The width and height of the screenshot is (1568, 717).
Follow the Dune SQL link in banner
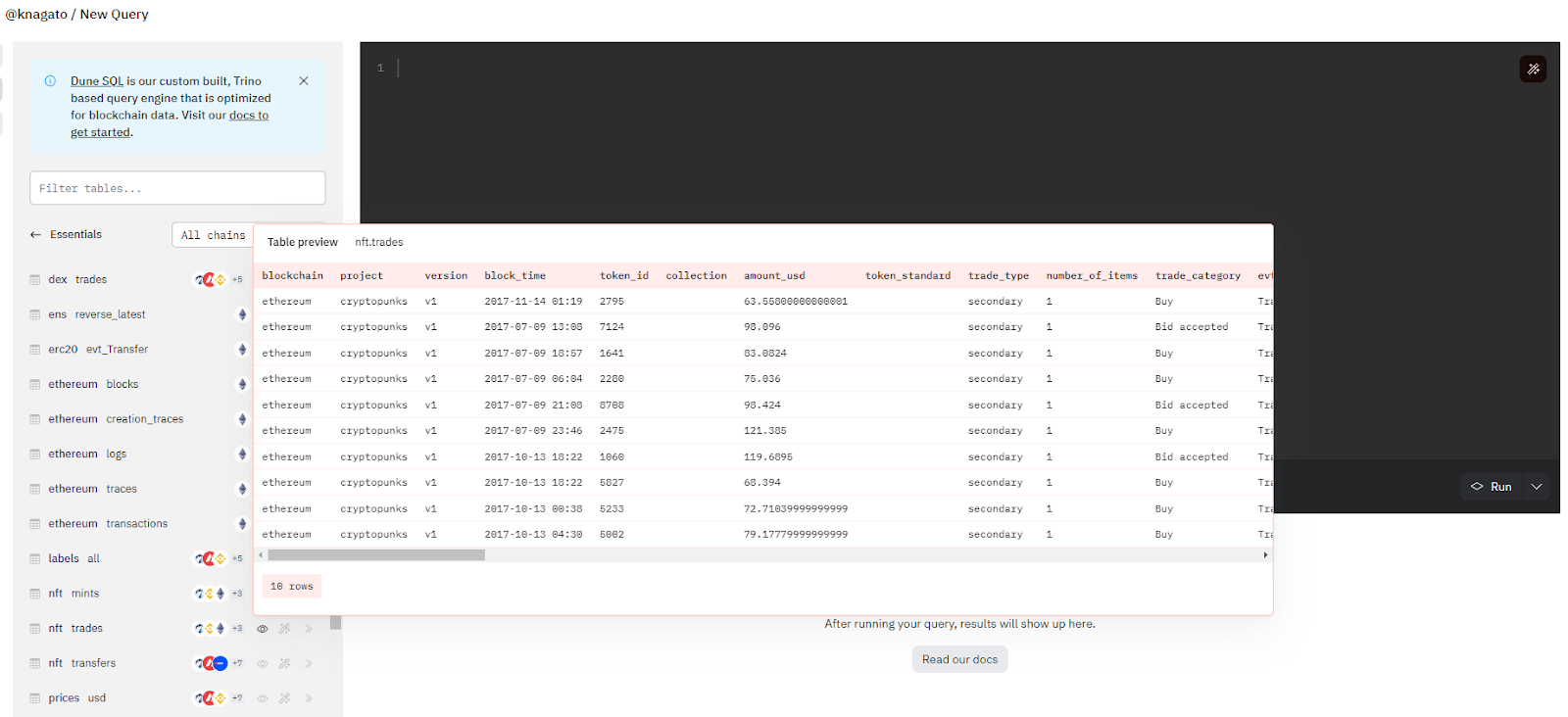click(x=97, y=81)
